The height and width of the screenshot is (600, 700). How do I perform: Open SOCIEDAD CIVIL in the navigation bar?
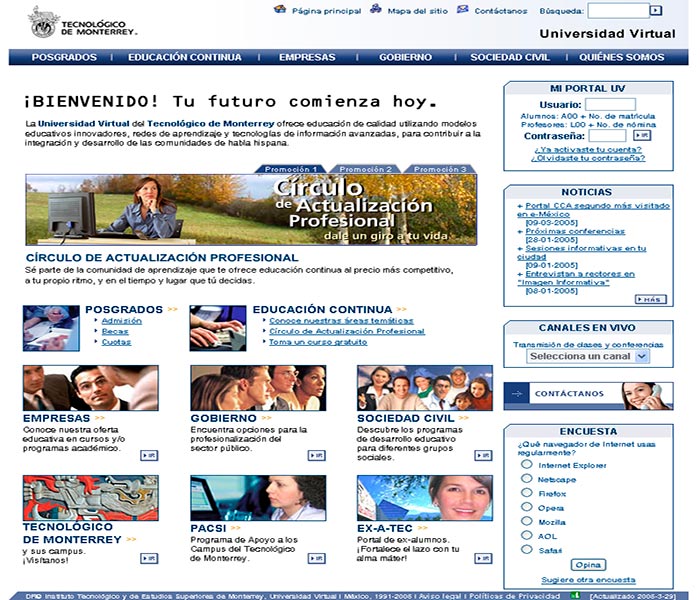pyautogui.click(x=510, y=57)
